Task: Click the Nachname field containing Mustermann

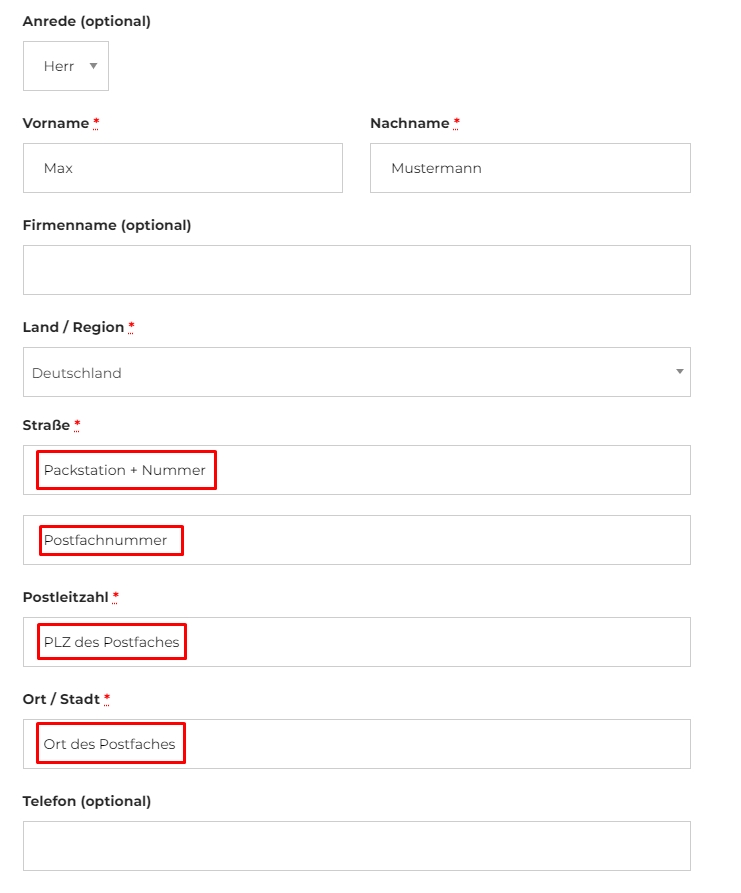Action: pos(530,168)
